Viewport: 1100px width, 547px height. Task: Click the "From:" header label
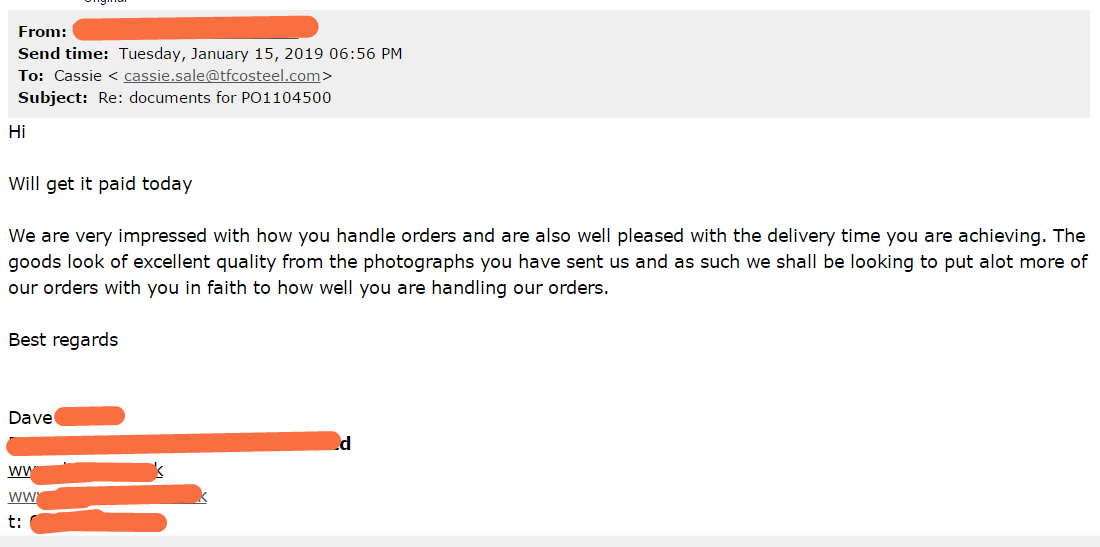coord(43,32)
